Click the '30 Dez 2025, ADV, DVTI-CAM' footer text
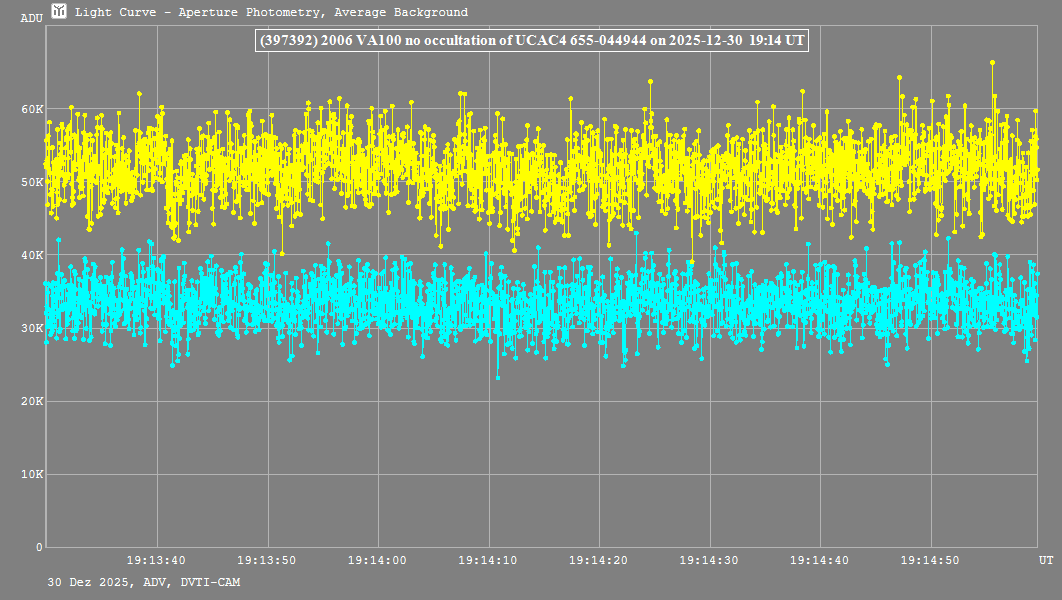Viewport: 1062px width, 600px height. click(143, 582)
